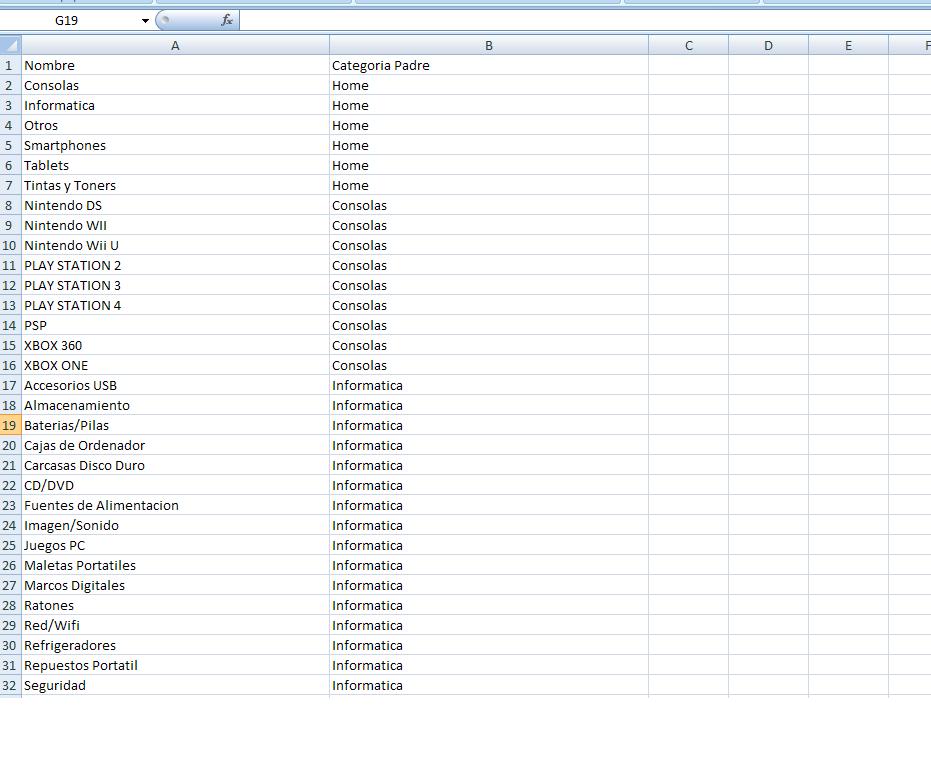Click 'Home' in the Otros row
931x758 pixels.
[x=489, y=125]
